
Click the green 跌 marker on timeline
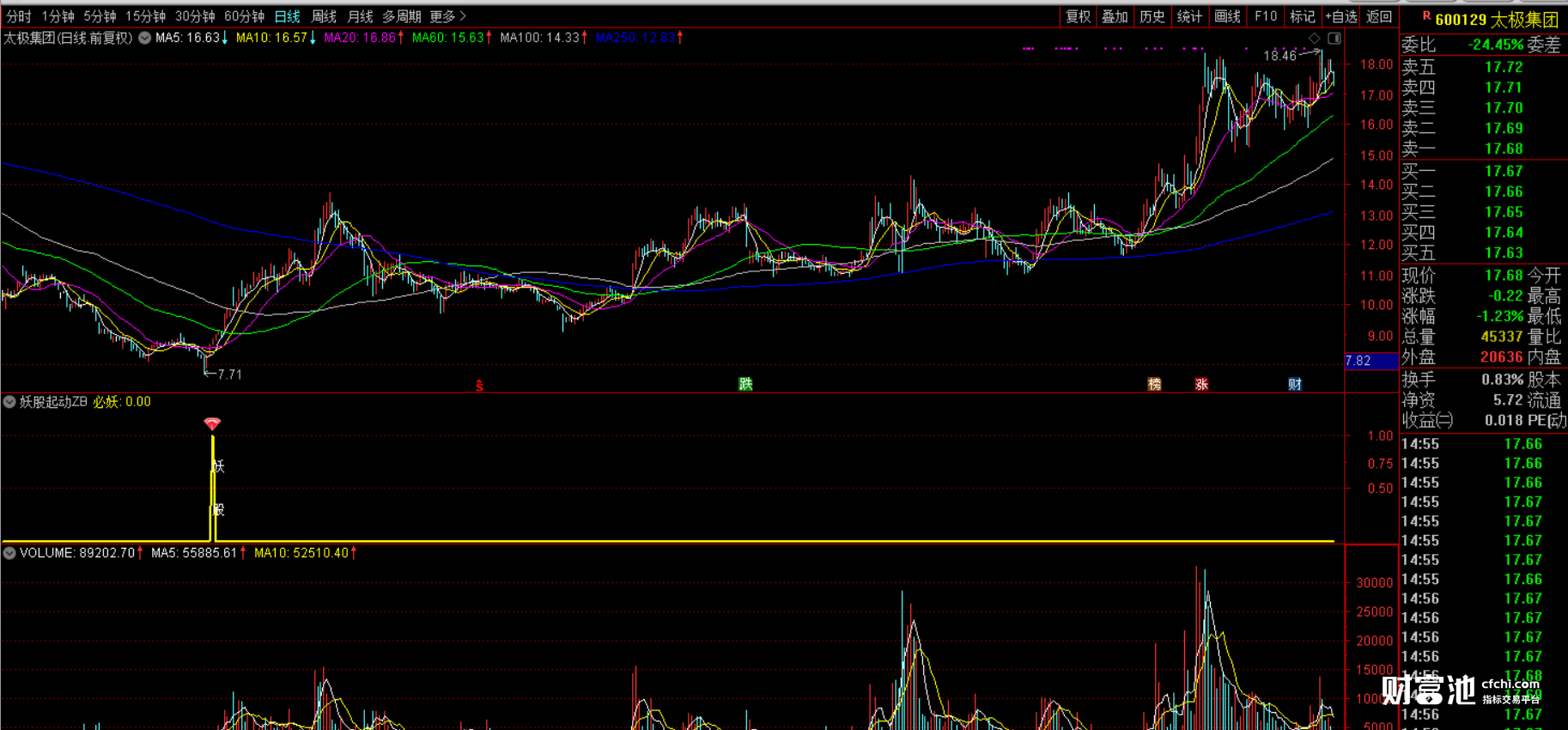tap(745, 384)
